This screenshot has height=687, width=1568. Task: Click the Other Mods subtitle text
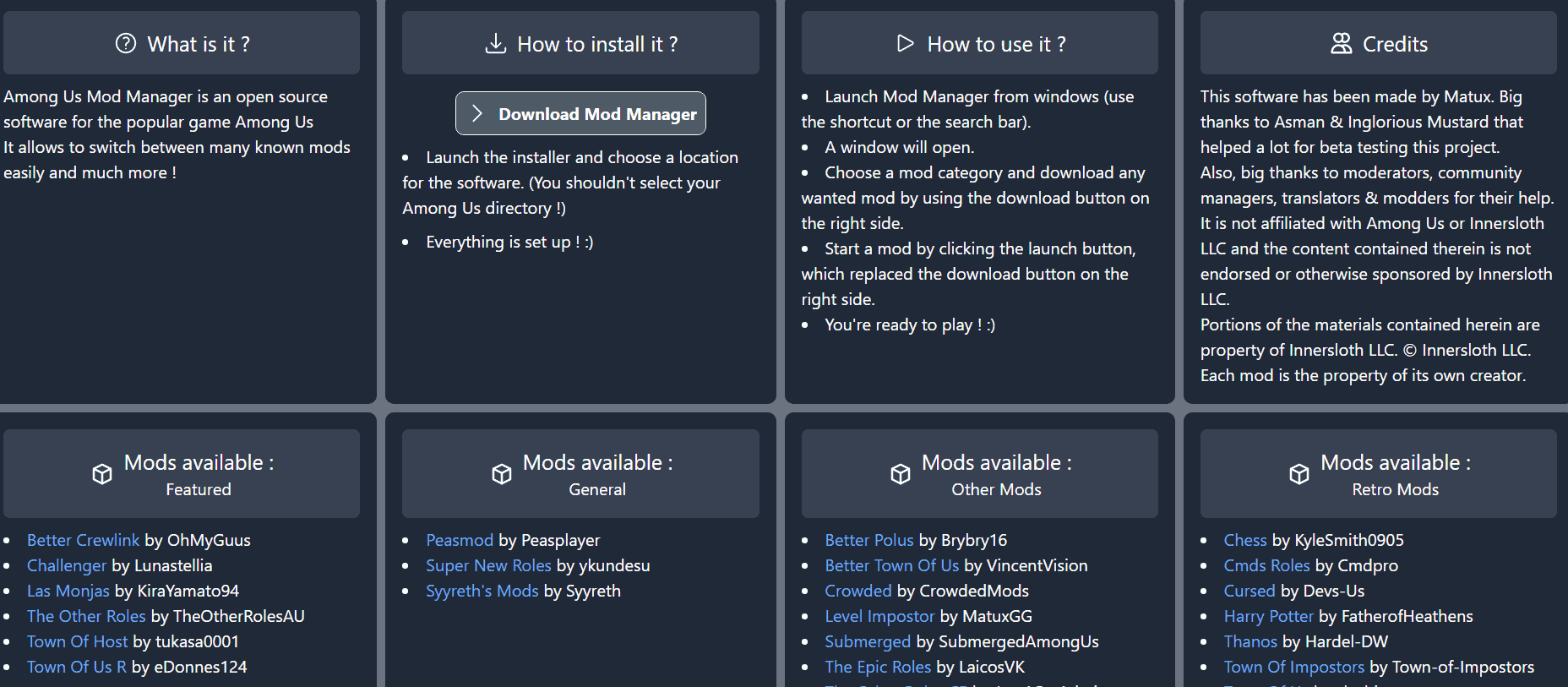(x=997, y=489)
